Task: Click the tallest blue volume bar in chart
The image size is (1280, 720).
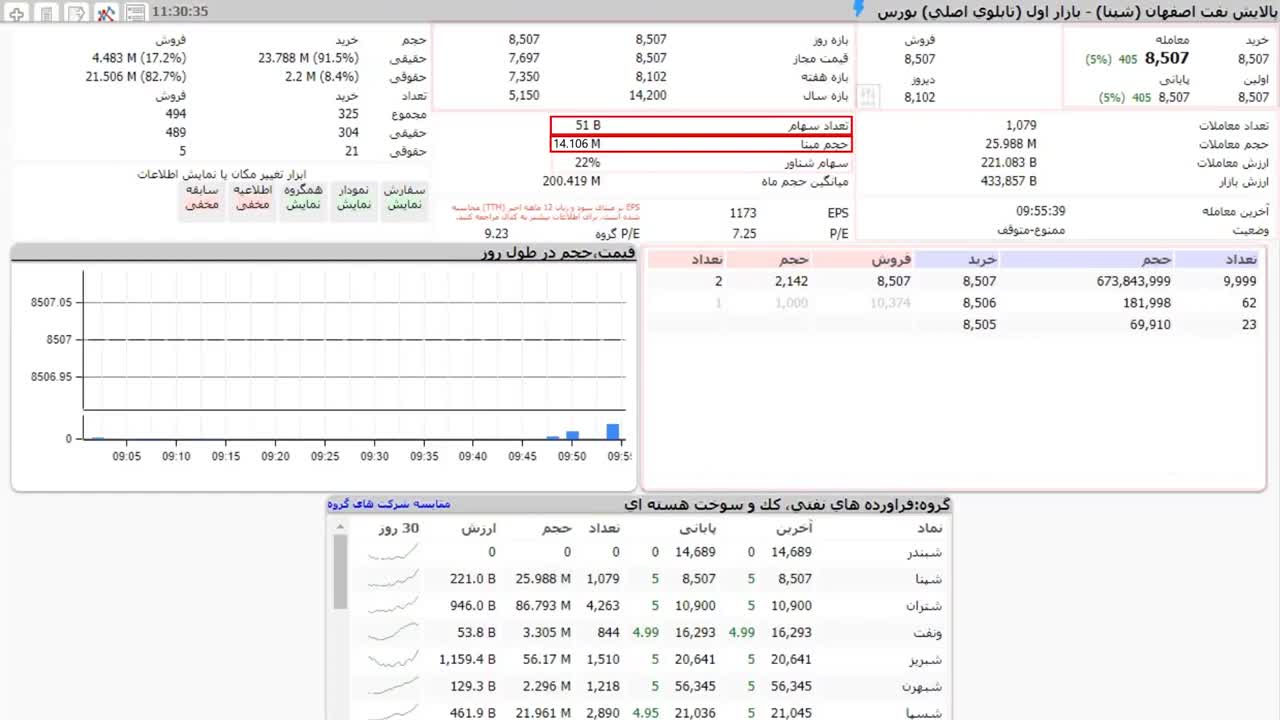Action: point(613,432)
